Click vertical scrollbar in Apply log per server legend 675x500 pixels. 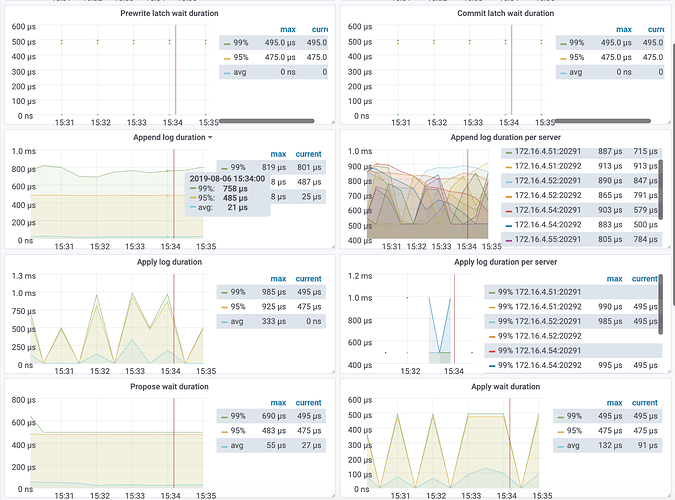click(661, 304)
